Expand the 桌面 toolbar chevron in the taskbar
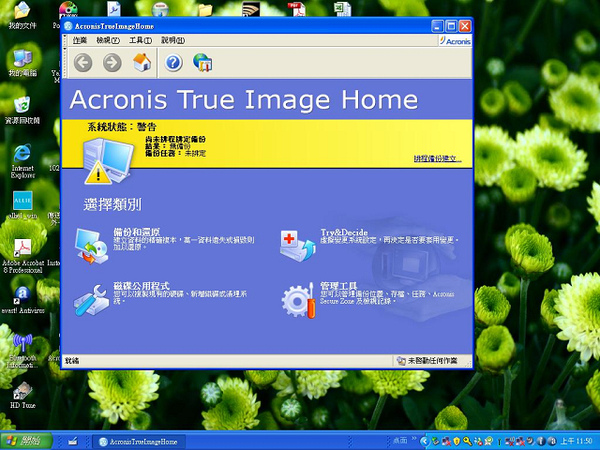600x450 pixels. 414,439
